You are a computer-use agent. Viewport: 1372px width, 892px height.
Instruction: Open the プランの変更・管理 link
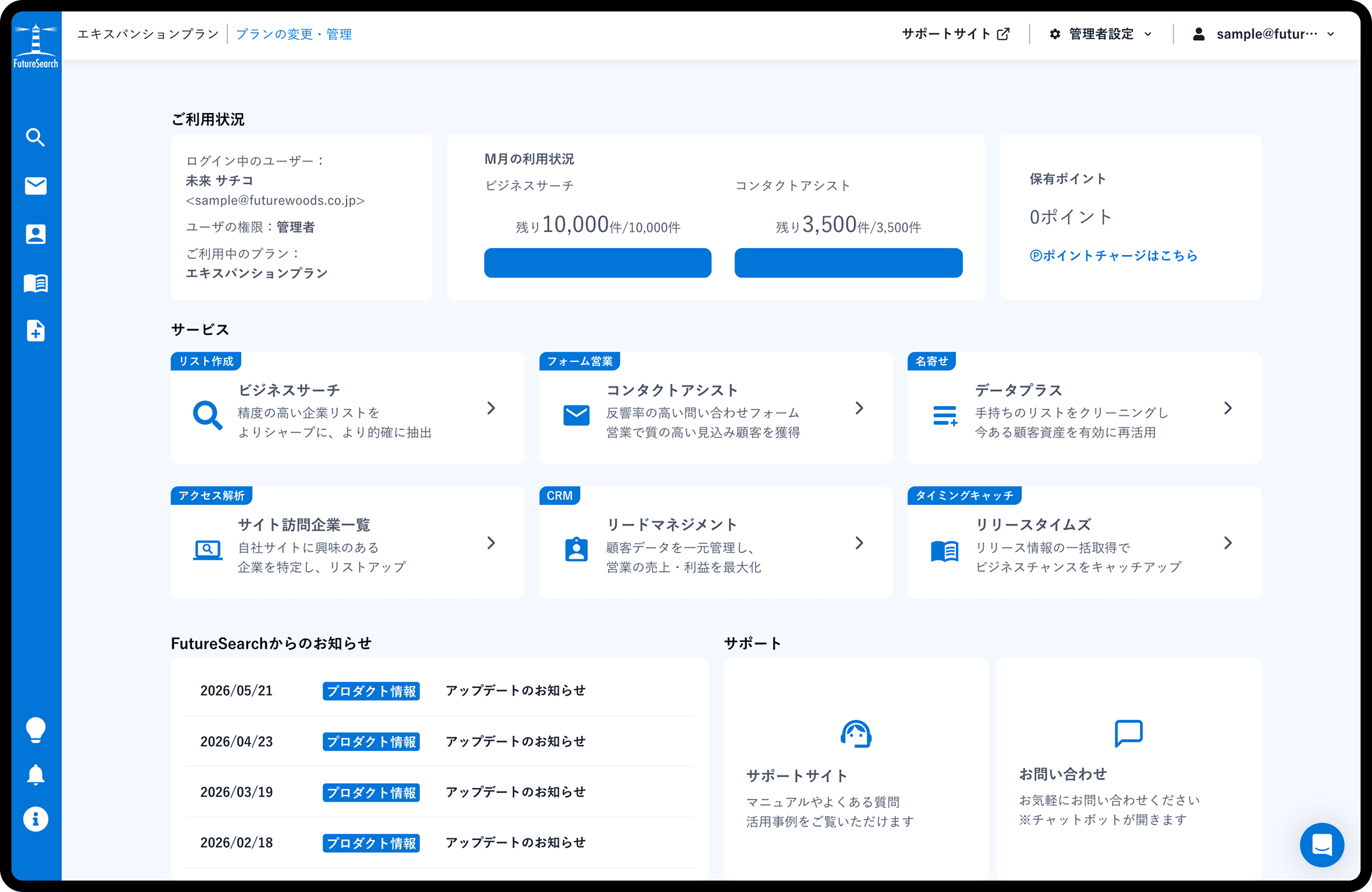[x=294, y=34]
